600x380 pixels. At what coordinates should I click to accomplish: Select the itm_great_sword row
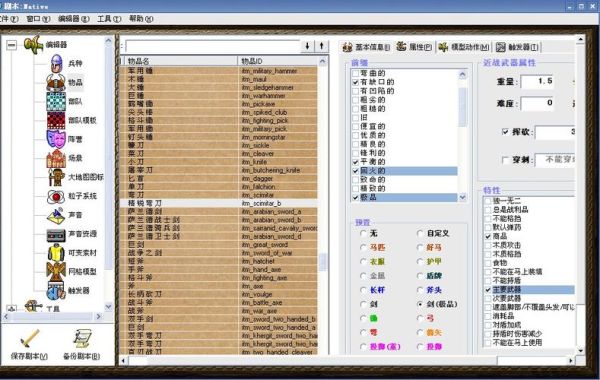tap(218, 245)
